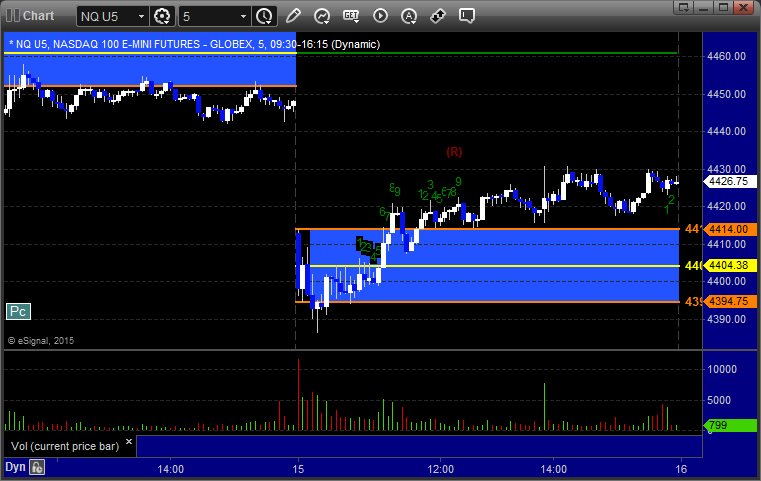
Task: Open the time template clock menu
Action: click(265, 17)
